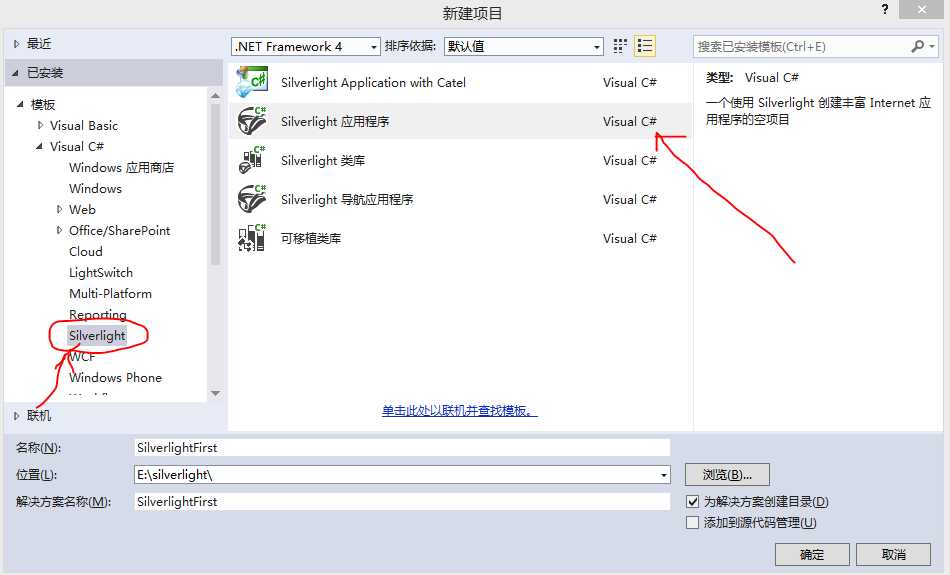This screenshot has width=950, height=575.
Task: Switch to medium list view
Action: [x=645, y=46]
